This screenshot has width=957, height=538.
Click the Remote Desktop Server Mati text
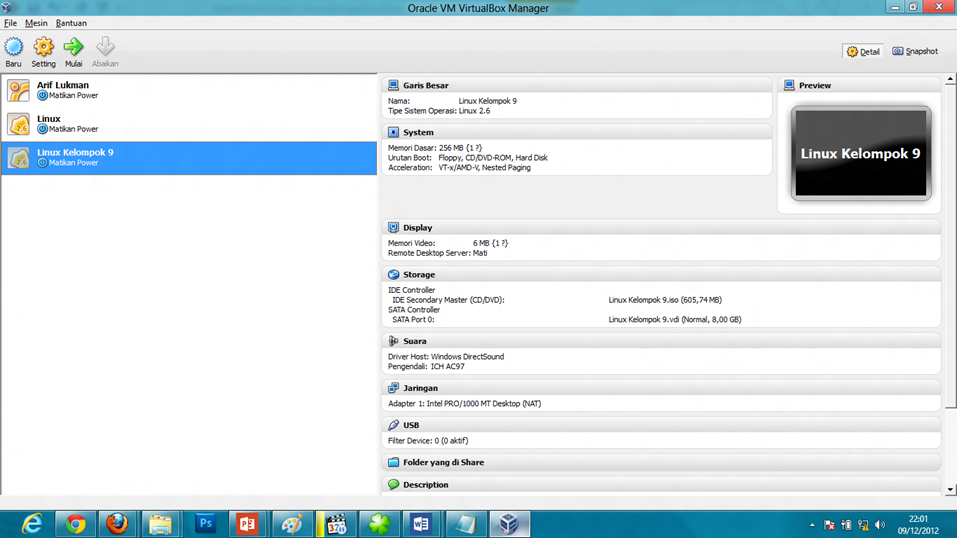point(438,253)
